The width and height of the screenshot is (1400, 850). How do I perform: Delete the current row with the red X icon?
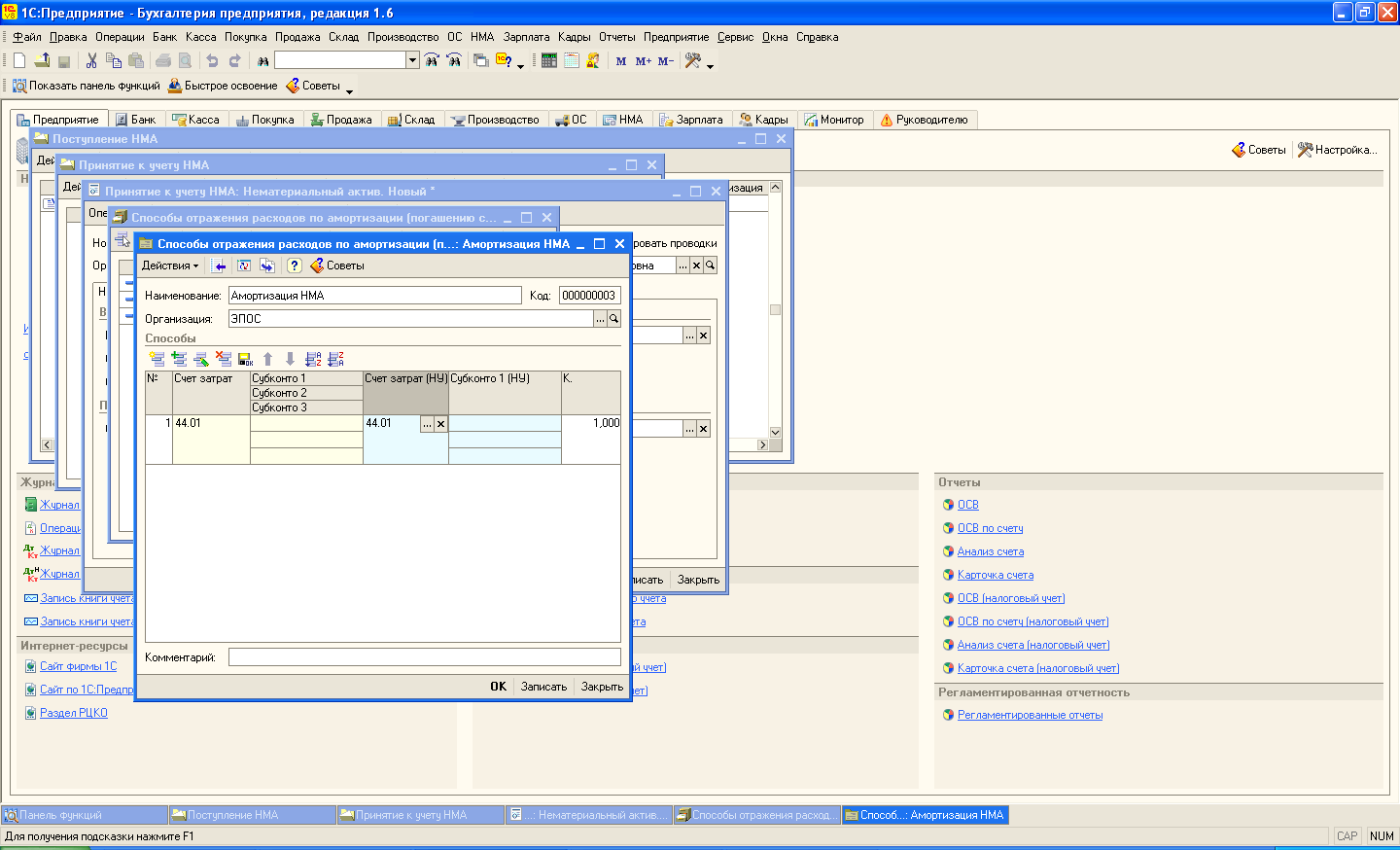click(x=224, y=359)
